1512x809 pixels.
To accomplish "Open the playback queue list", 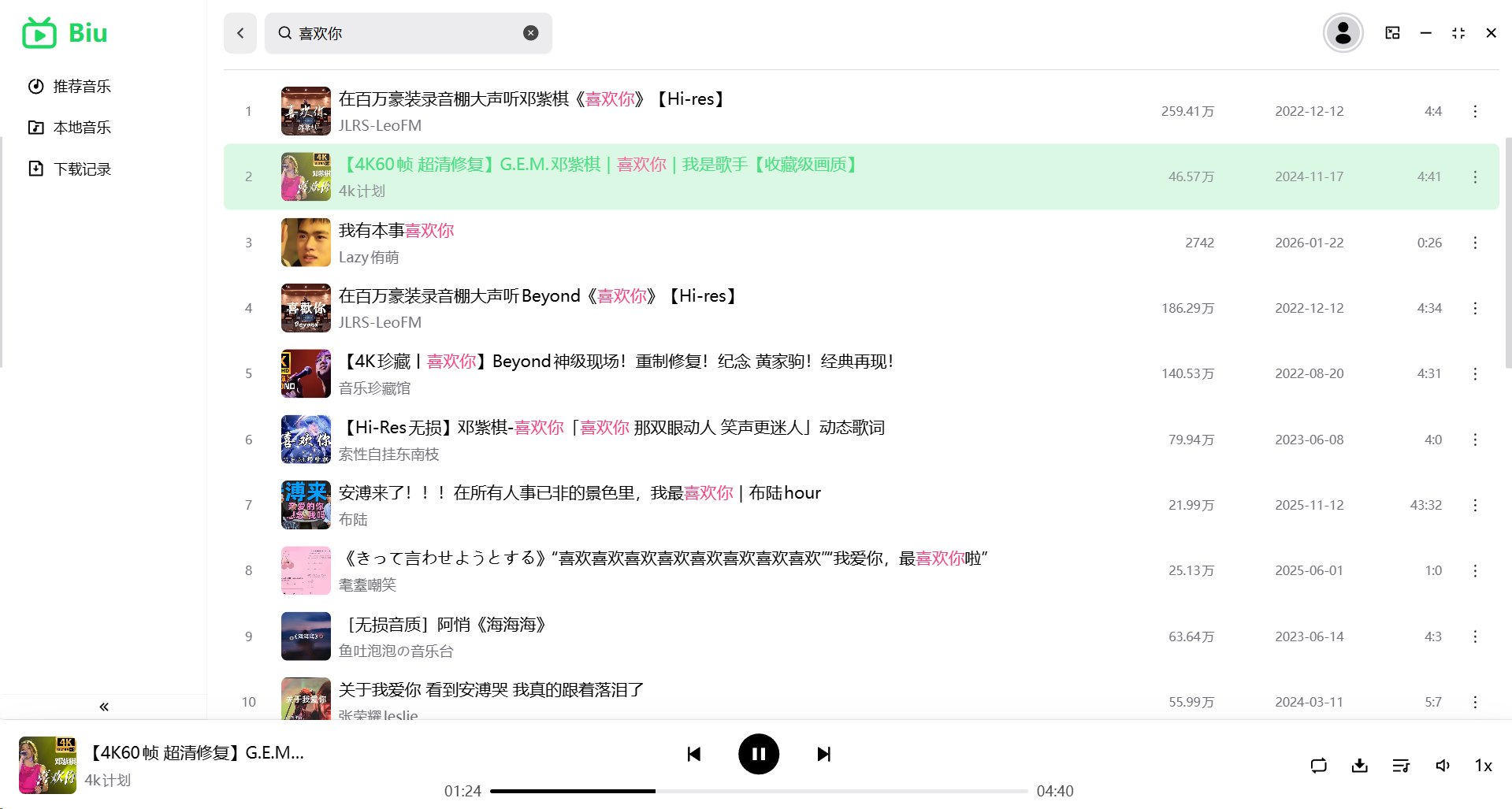I will pos(1400,765).
